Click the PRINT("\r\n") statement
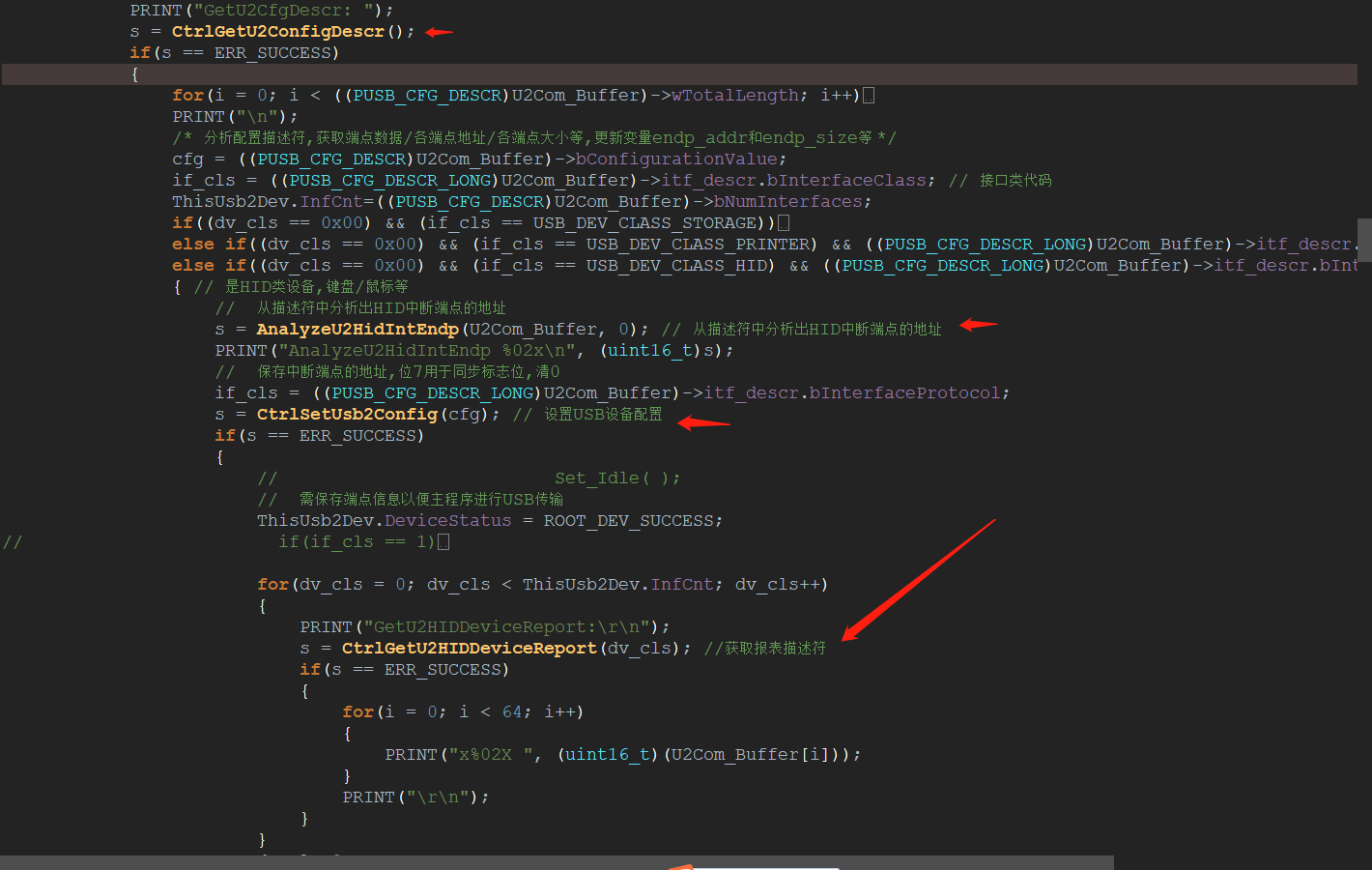 pyautogui.click(x=416, y=797)
